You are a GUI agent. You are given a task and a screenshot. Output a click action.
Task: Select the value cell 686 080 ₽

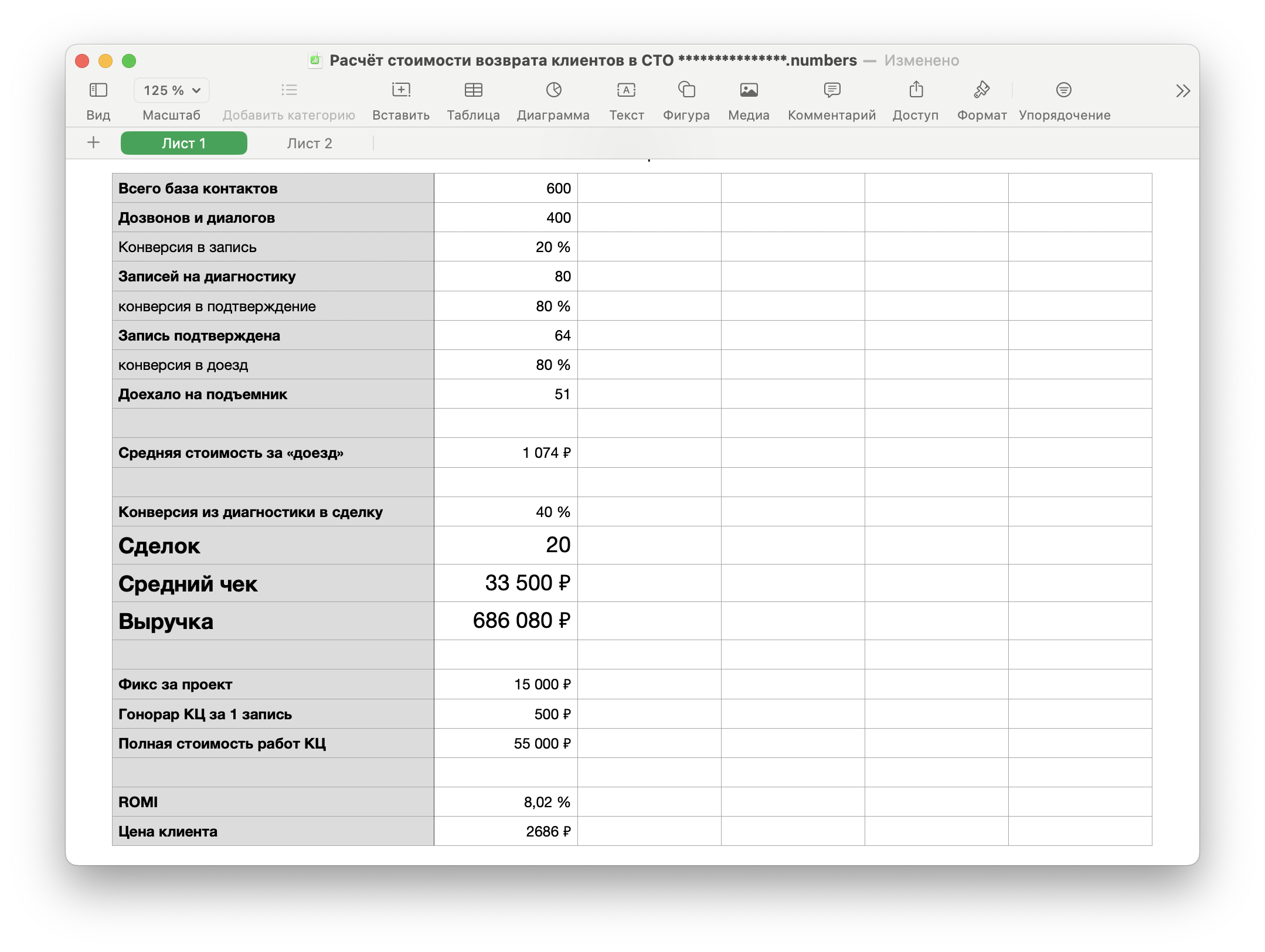coord(506,621)
